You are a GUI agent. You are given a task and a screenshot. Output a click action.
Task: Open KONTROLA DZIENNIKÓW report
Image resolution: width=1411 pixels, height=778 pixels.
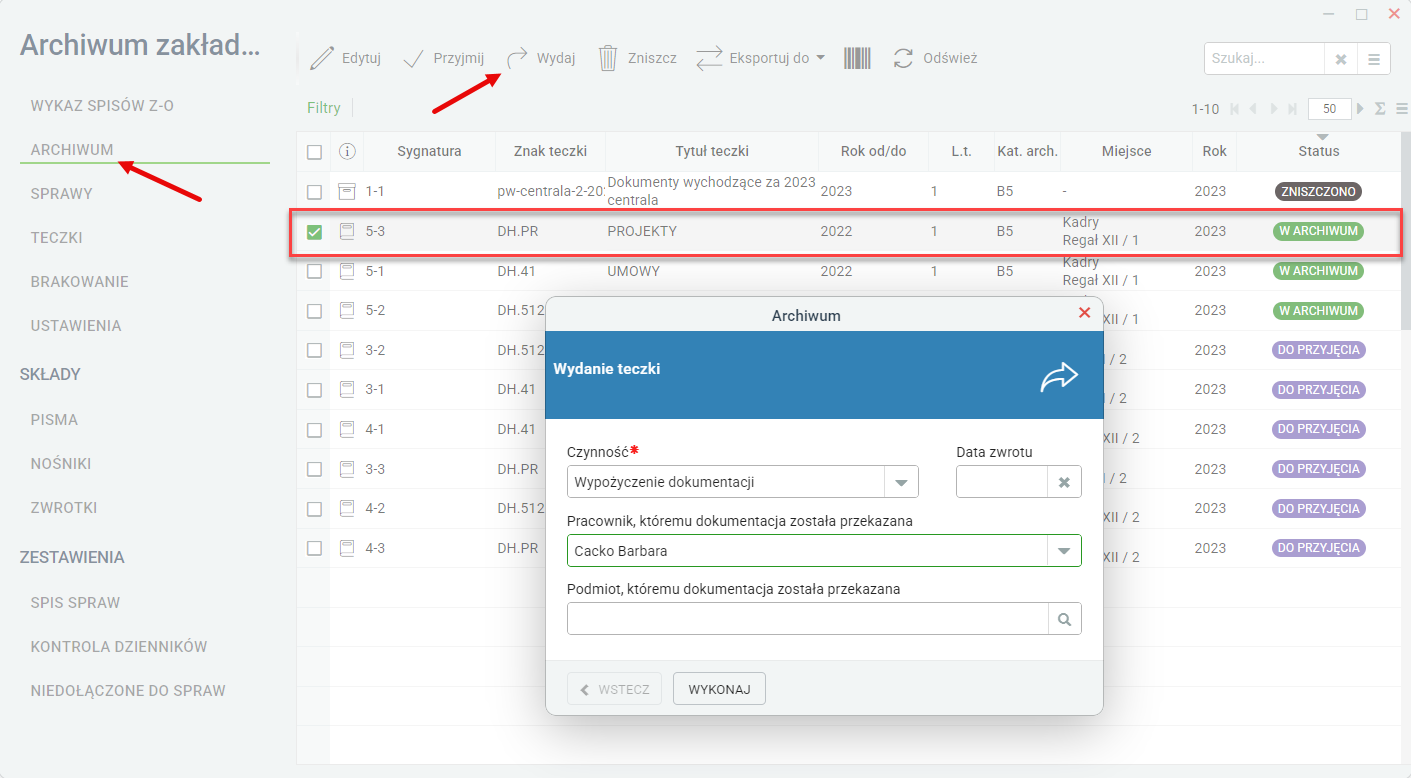[x=119, y=646]
